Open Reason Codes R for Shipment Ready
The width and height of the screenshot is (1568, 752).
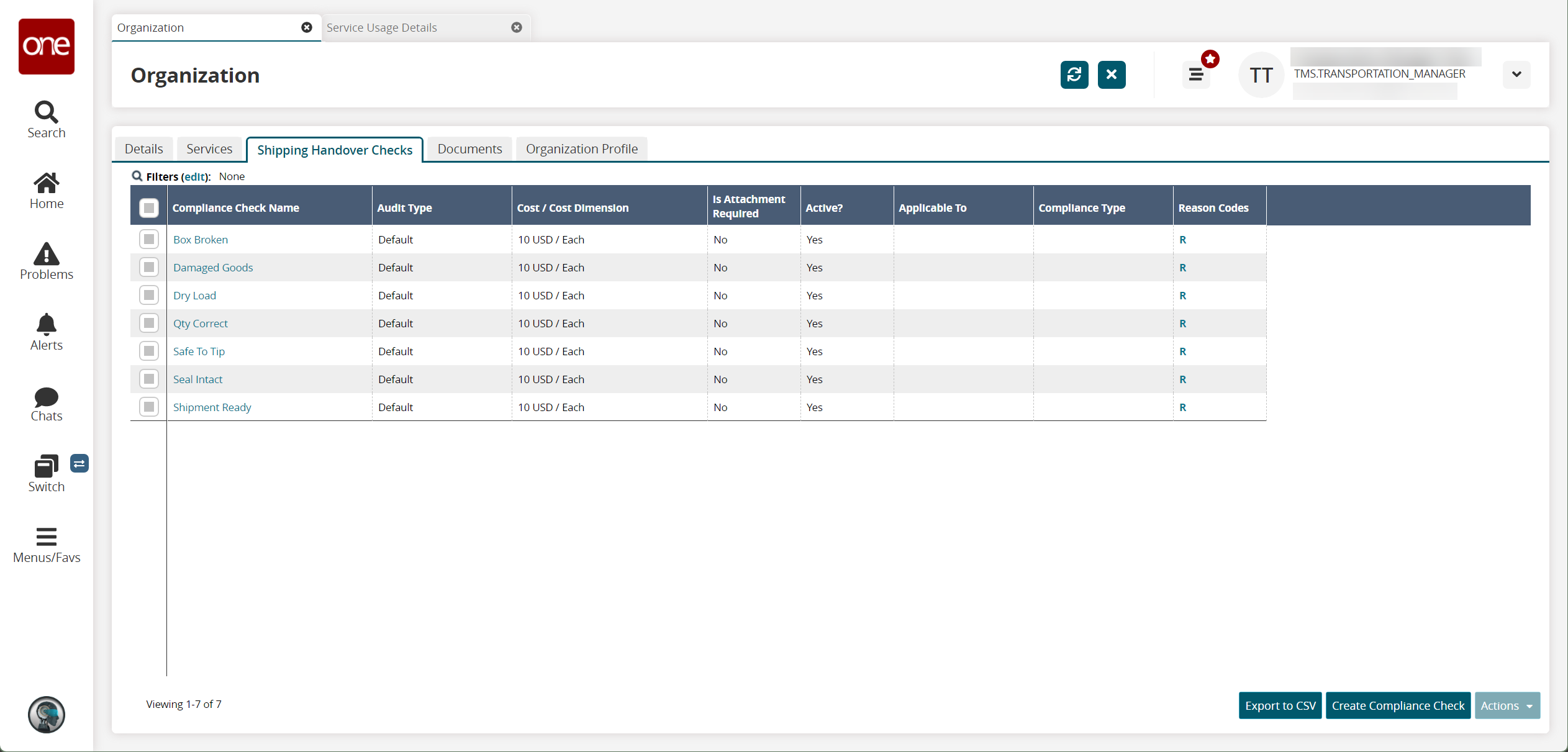coord(1183,407)
